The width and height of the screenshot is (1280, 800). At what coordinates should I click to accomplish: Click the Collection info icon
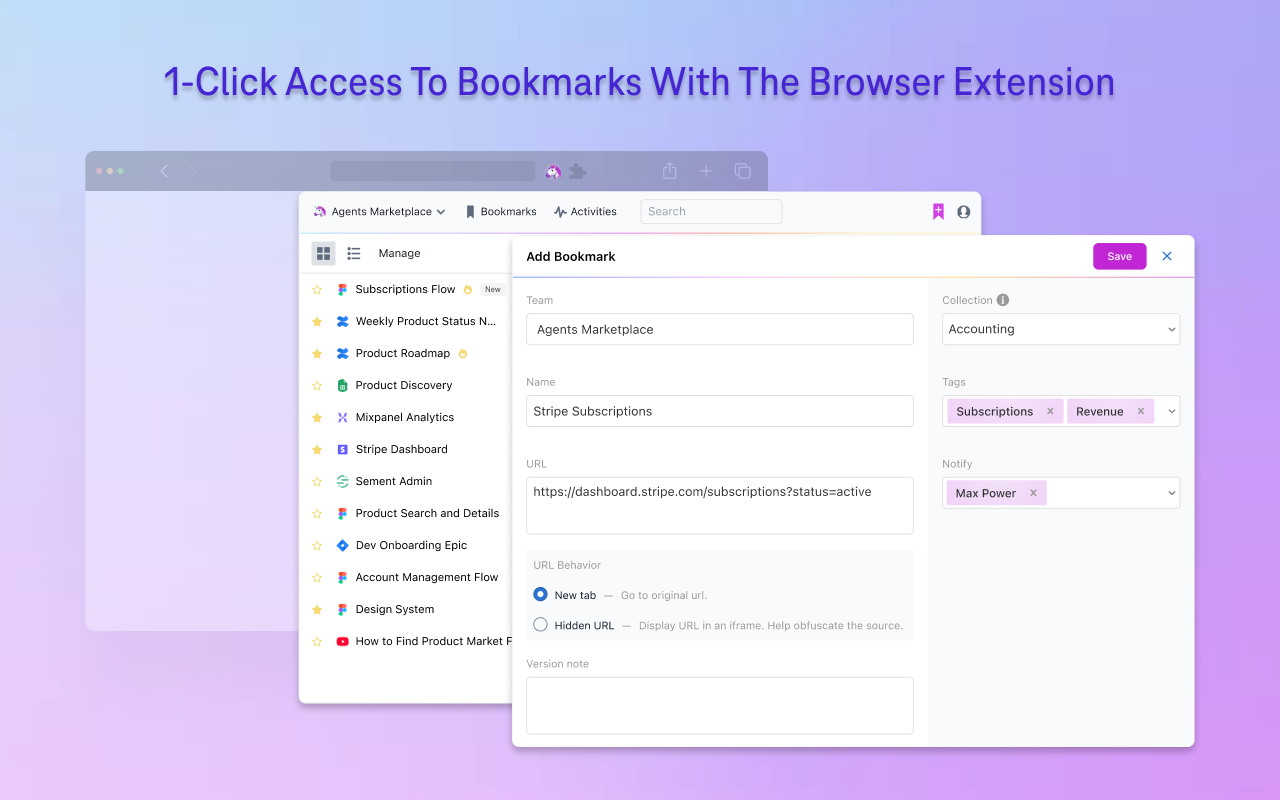click(x=1003, y=300)
